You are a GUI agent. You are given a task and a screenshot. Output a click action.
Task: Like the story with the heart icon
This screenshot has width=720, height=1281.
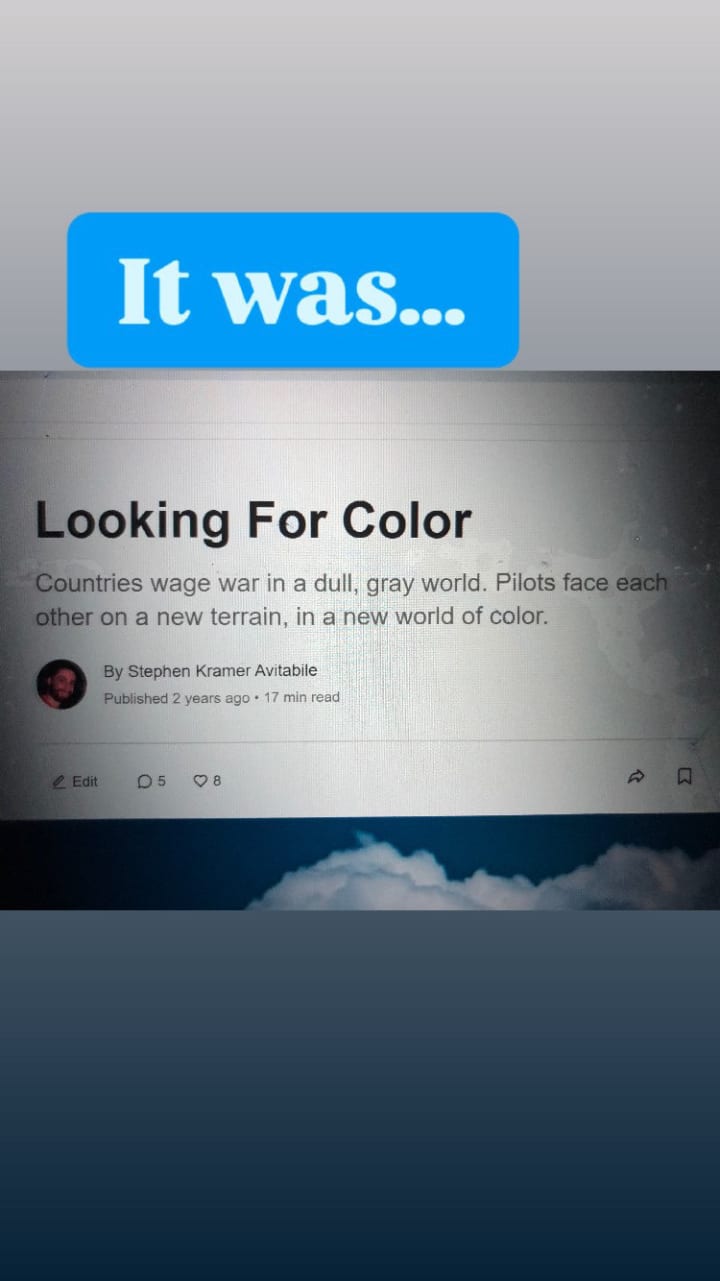coord(200,780)
